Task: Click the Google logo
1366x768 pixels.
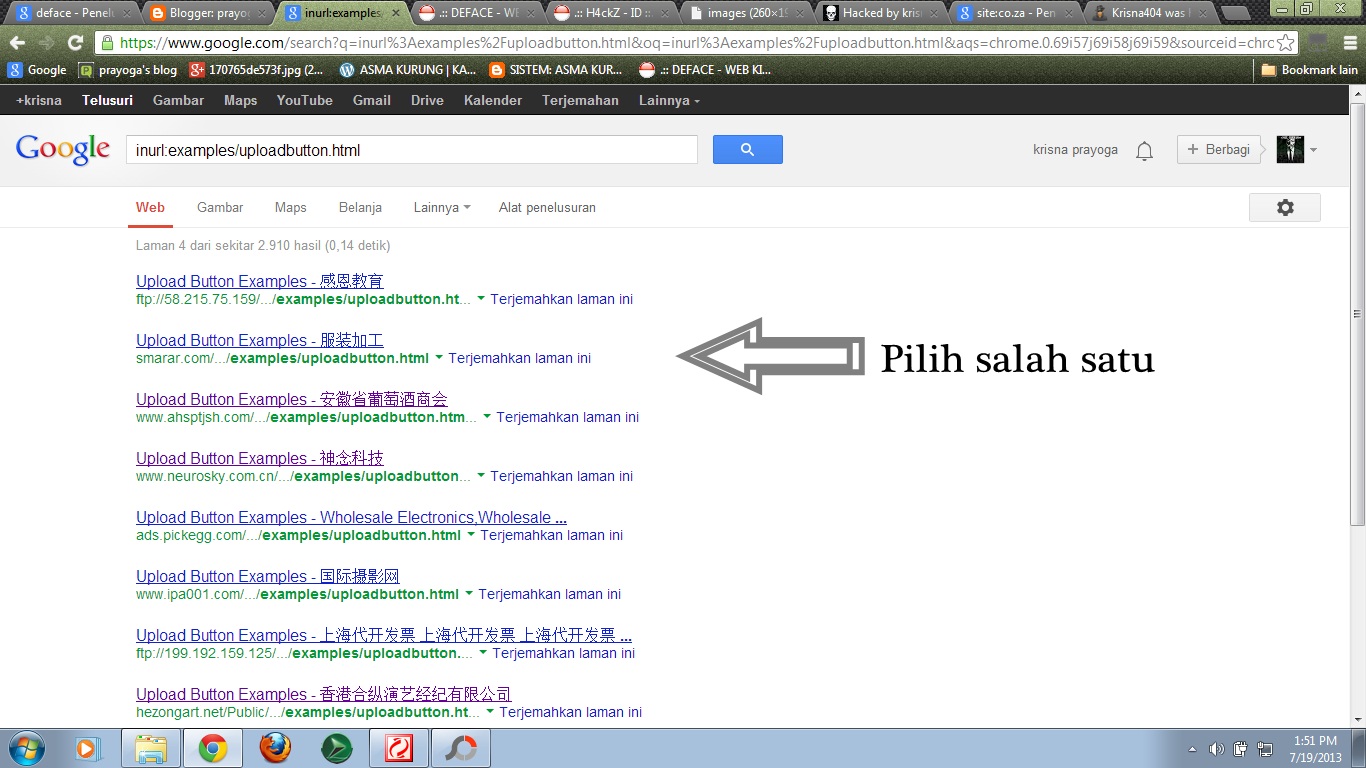Action: click(x=63, y=149)
